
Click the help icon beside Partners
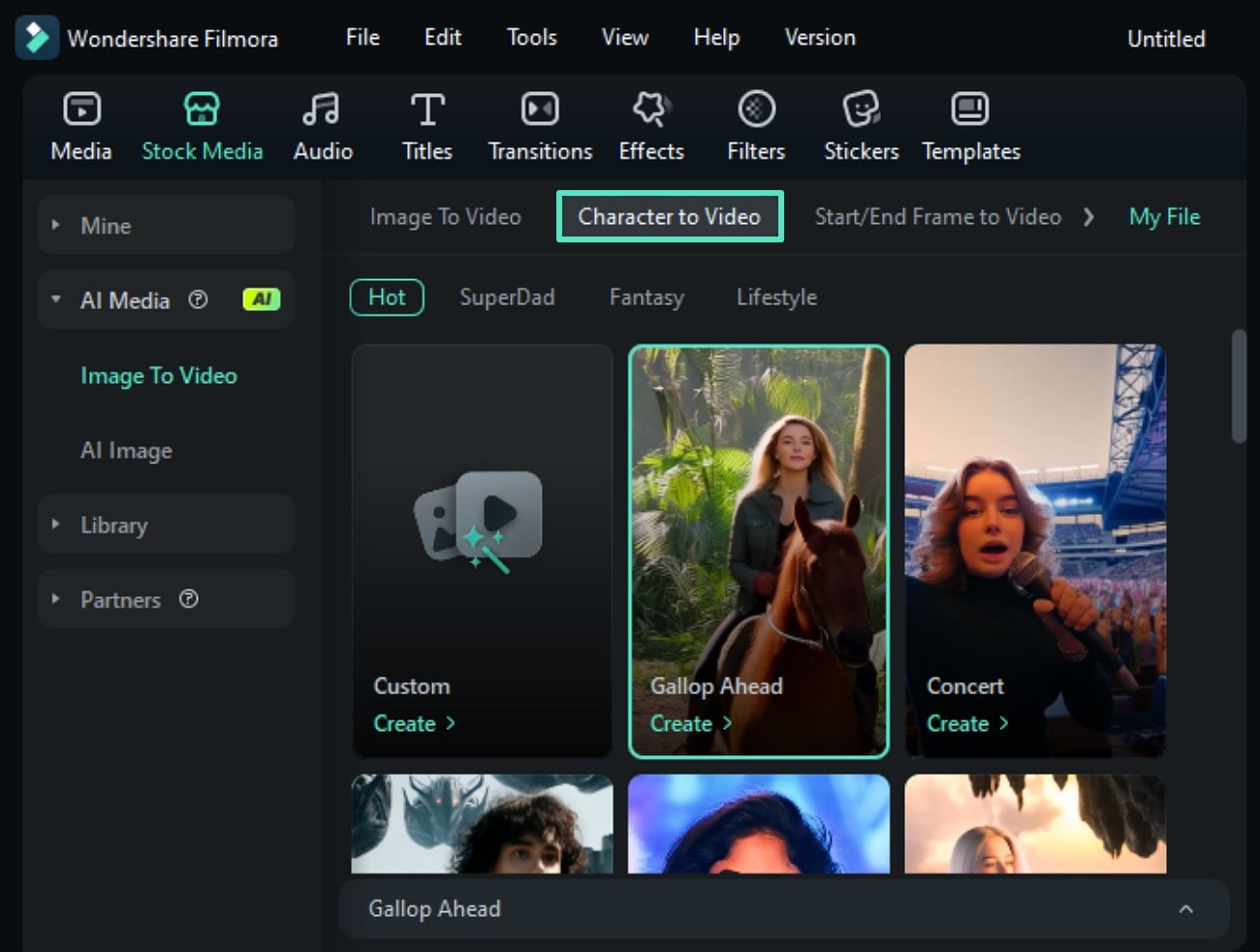[x=189, y=599]
